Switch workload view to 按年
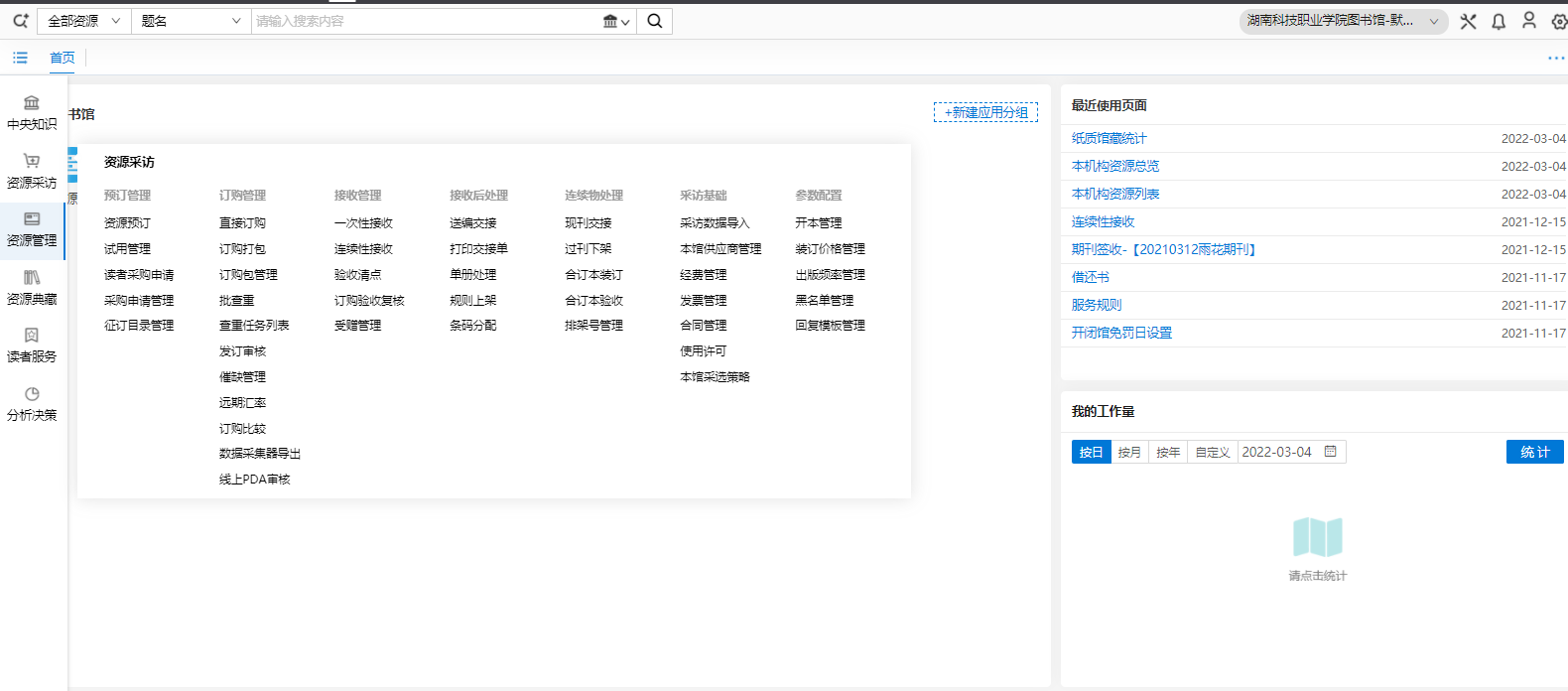1568x691 pixels. tap(1168, 452)
